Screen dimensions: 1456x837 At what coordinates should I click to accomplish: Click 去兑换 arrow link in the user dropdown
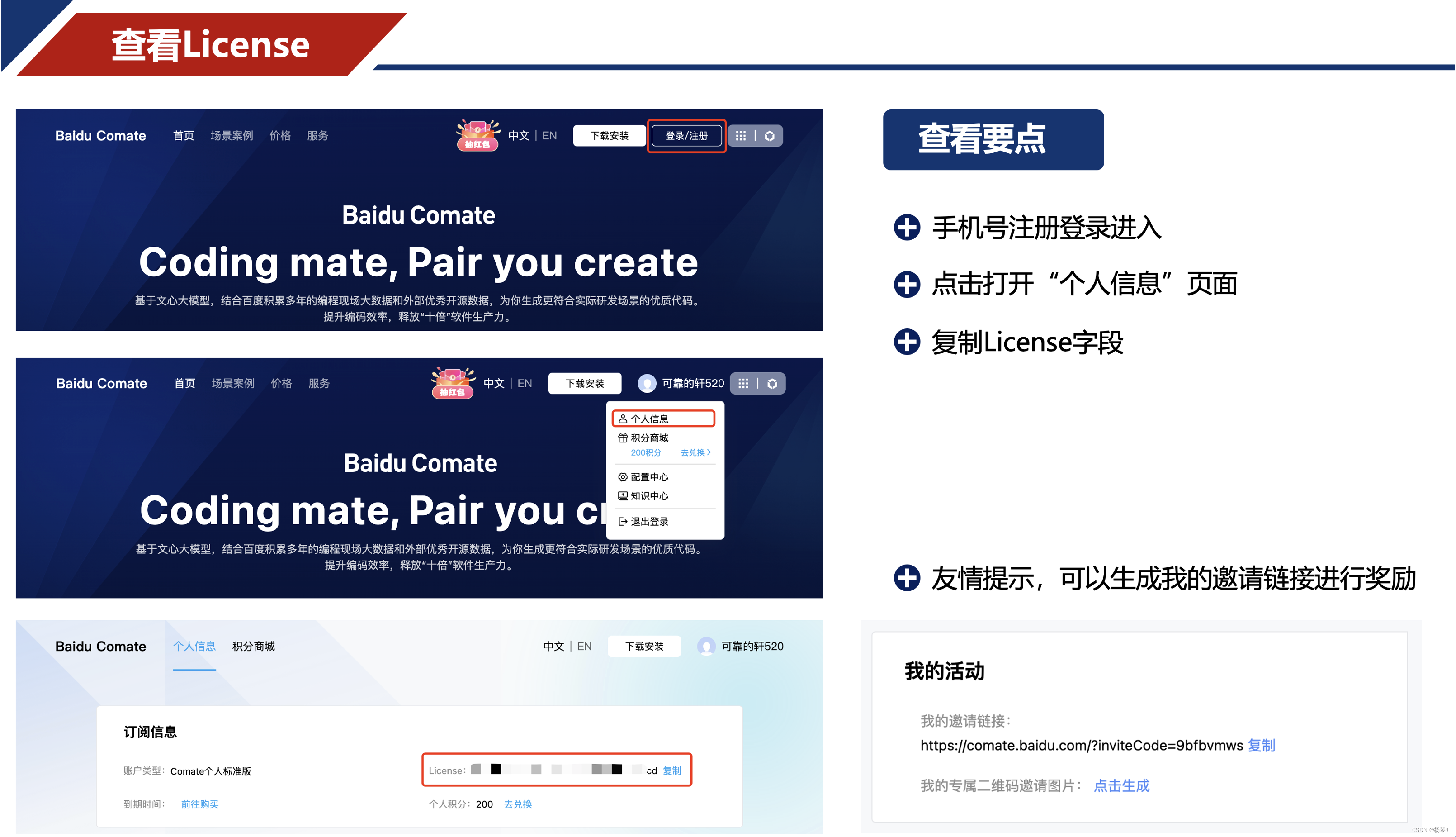tap(695, 452)
